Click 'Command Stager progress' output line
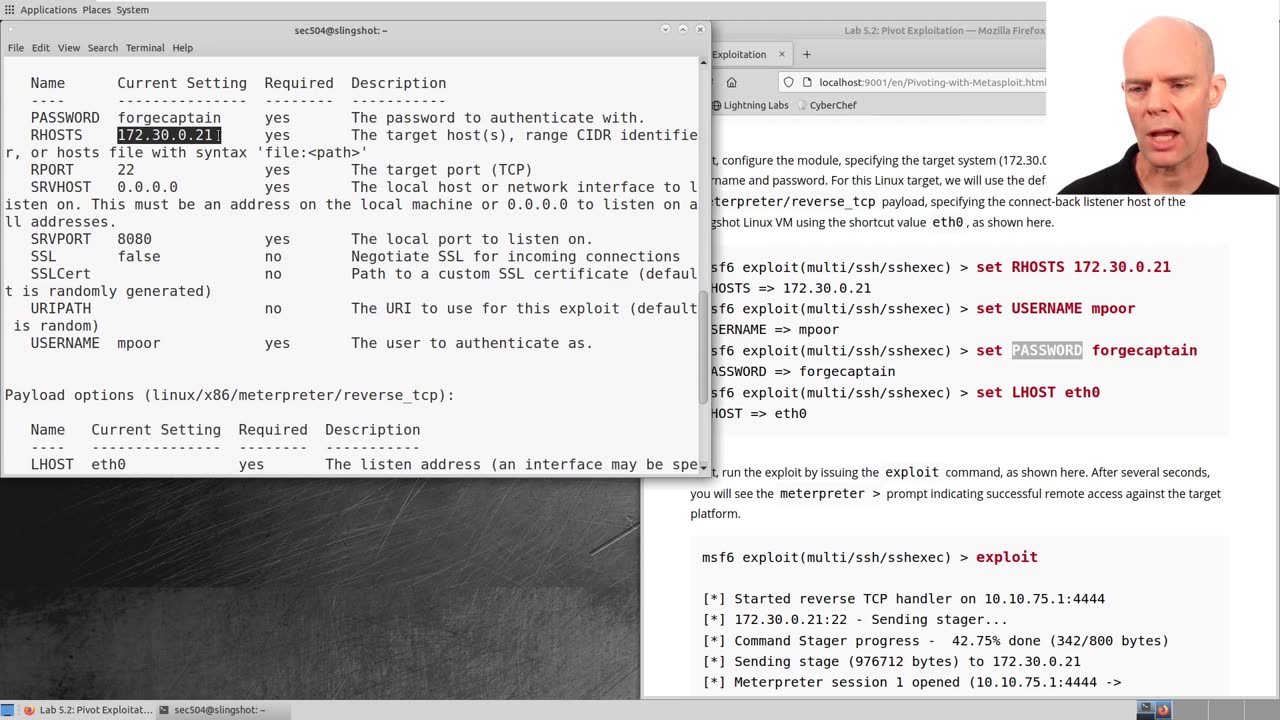Image resolution: width=1280 pixels, height=720 pixels. point(935,641)
